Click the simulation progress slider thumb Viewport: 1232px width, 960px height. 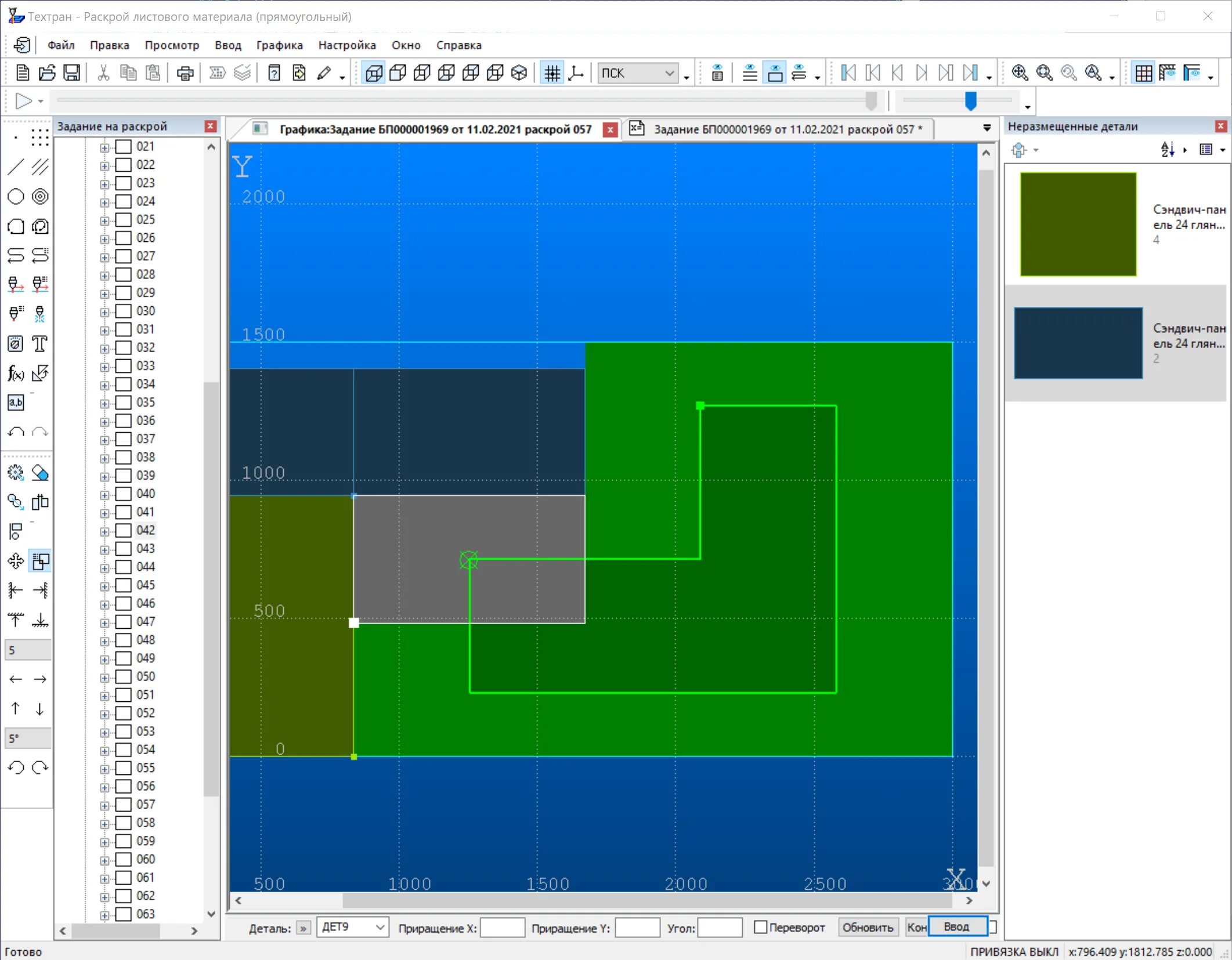point(871,100)
